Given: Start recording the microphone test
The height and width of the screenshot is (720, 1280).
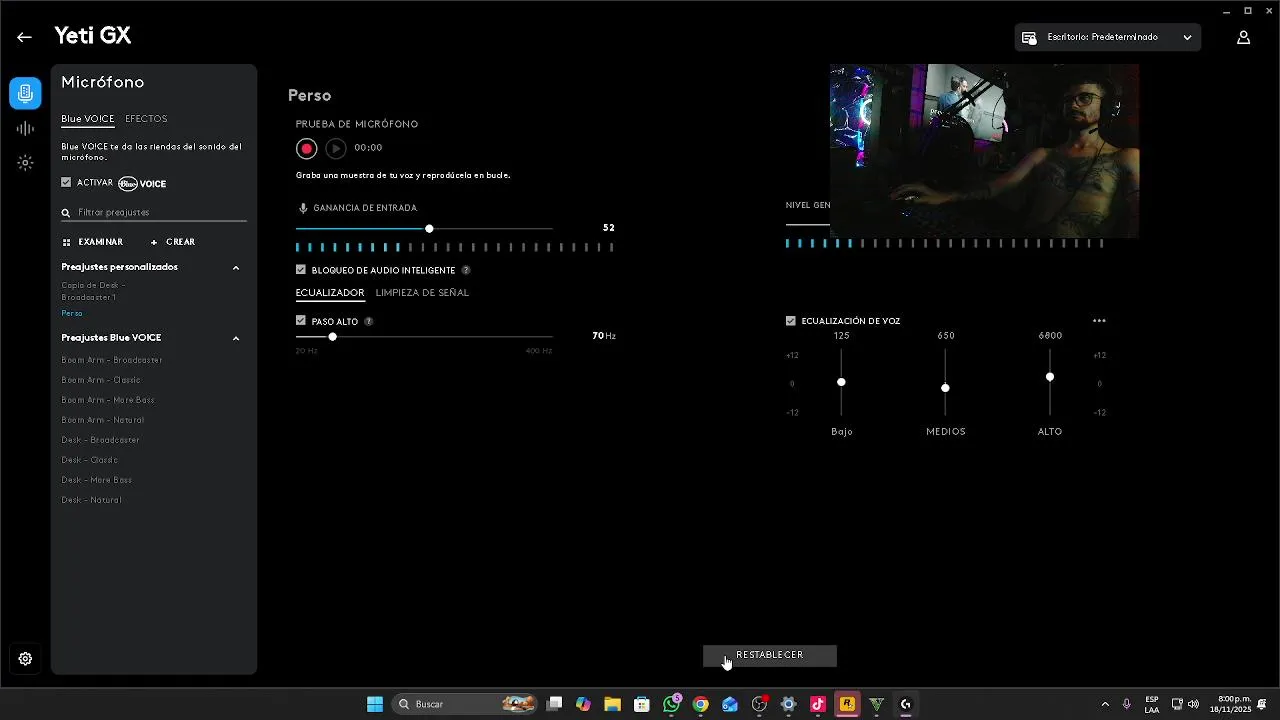Looking at the screenshot, I should click(307, 148).
